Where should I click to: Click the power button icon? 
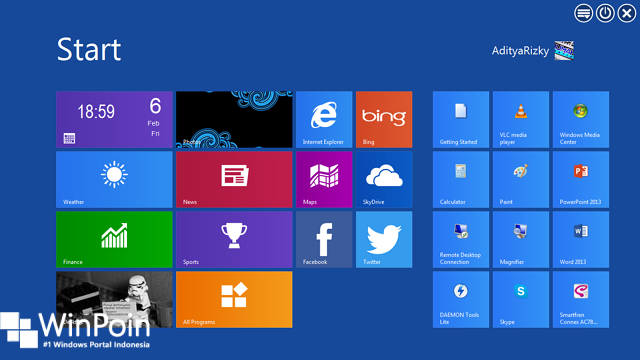pyautogui.click(x=605, y=13)
